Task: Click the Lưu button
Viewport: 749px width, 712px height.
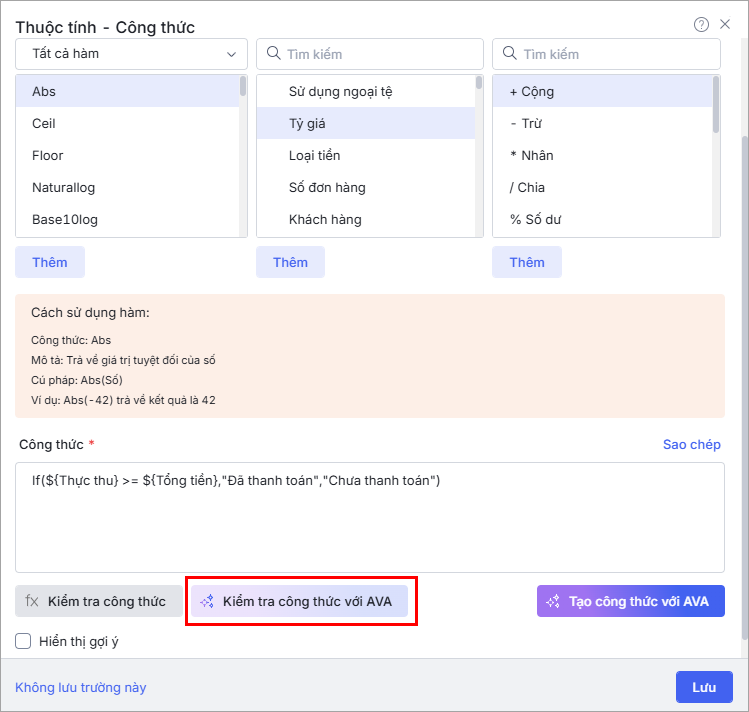Action: click(x=704, y=687)
